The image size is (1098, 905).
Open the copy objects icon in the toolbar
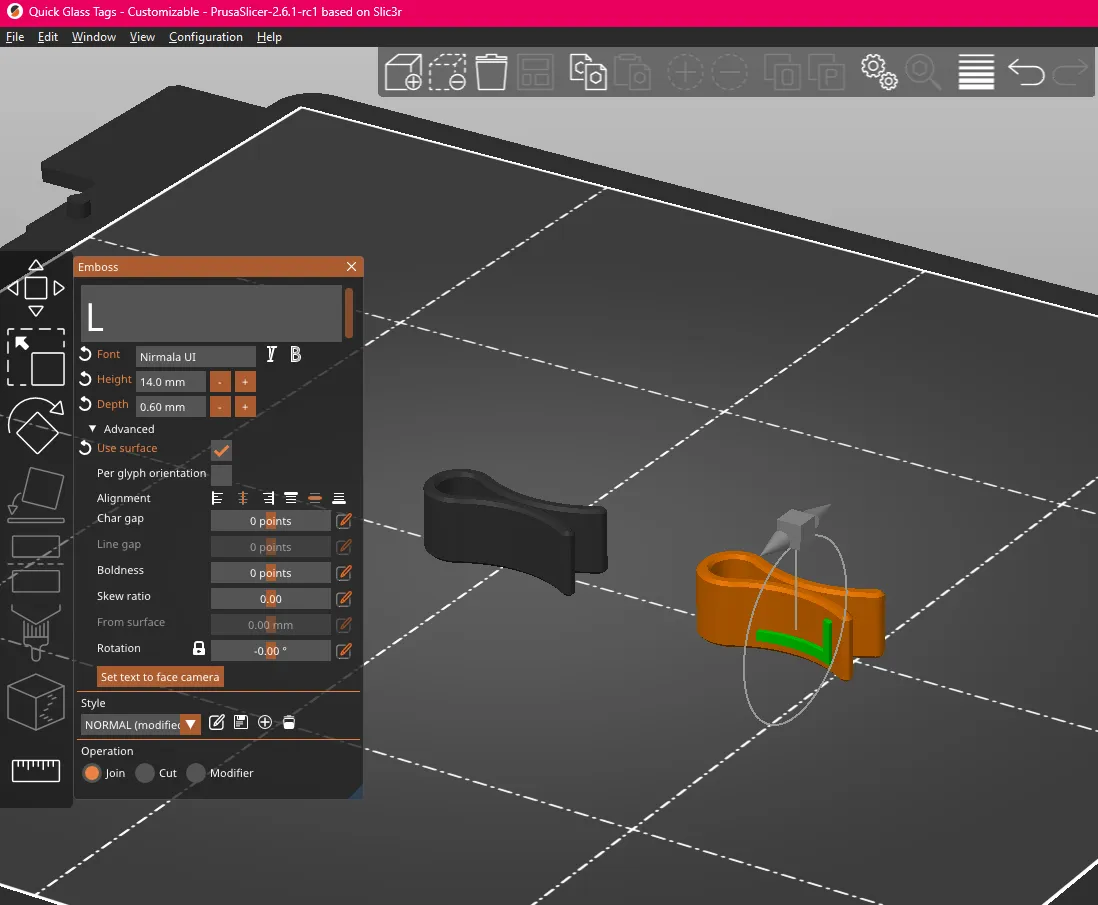coord(587,72)
